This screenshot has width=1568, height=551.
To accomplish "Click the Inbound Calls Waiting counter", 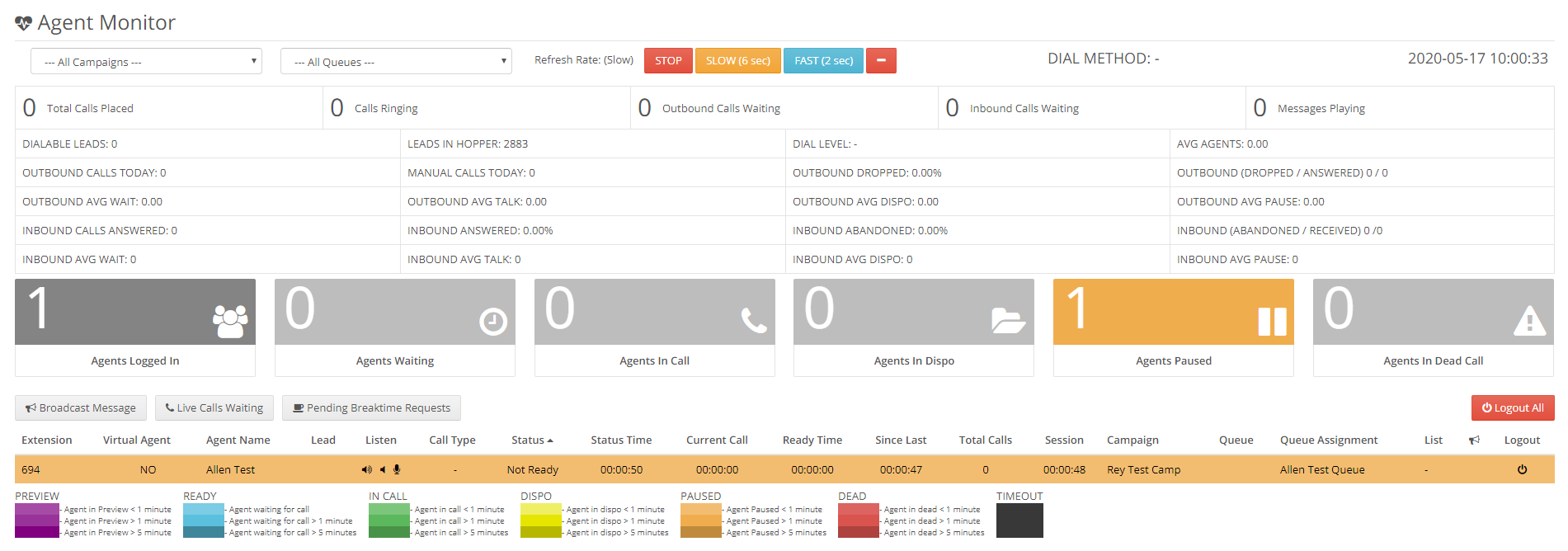I will coord(1092,108).
